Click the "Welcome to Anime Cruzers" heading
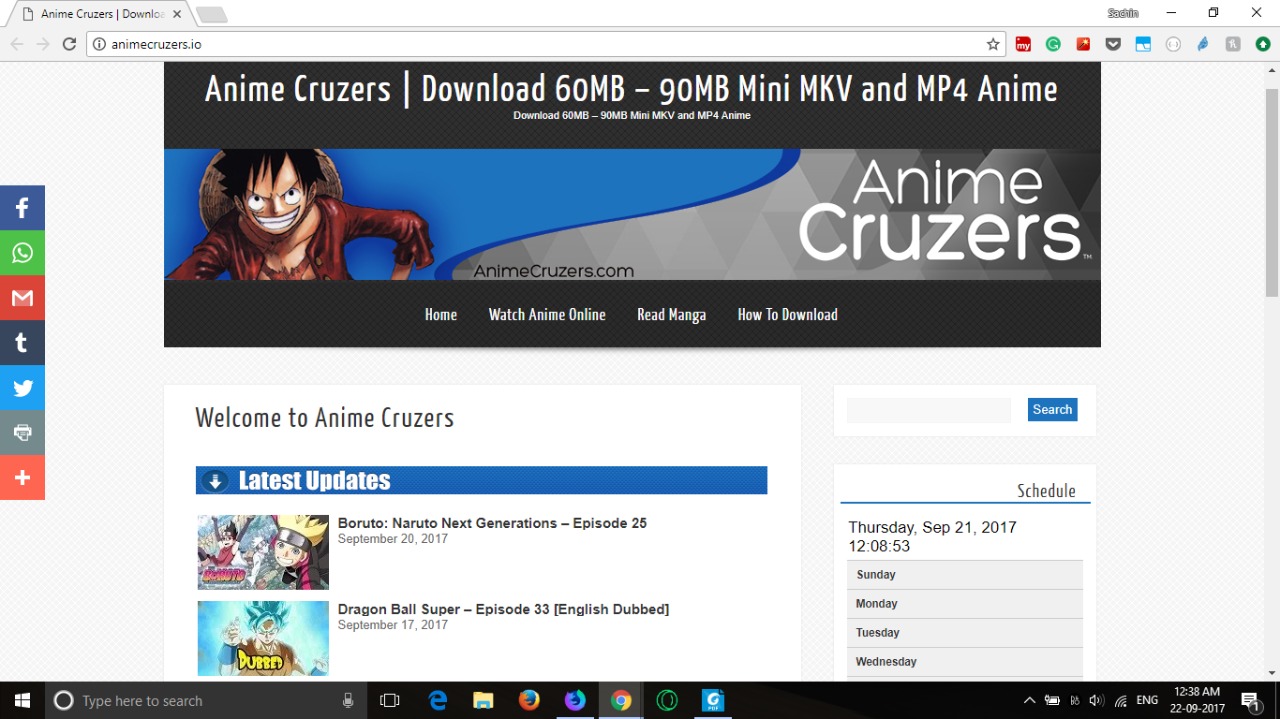Screen dimensions: 1280x719 tap(324, 417)
